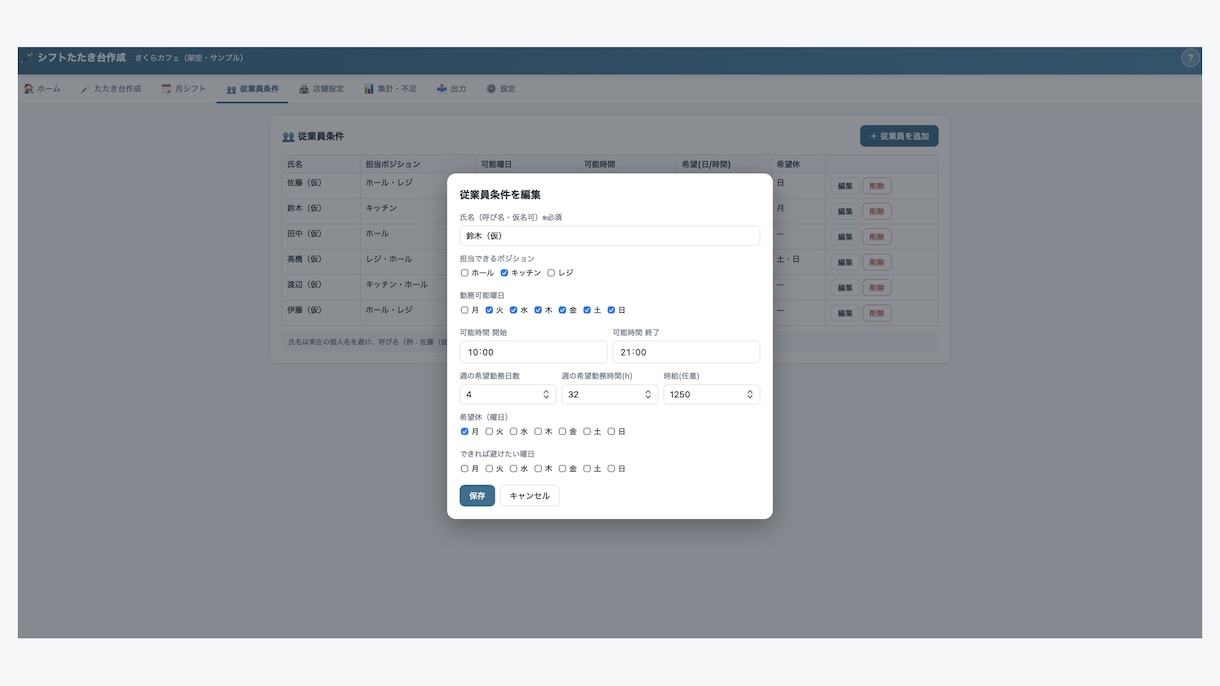1220x686 pixels.
Task: Click the 田中（仮） name cell
Action: pyautogui.click(x=321, y=236)
